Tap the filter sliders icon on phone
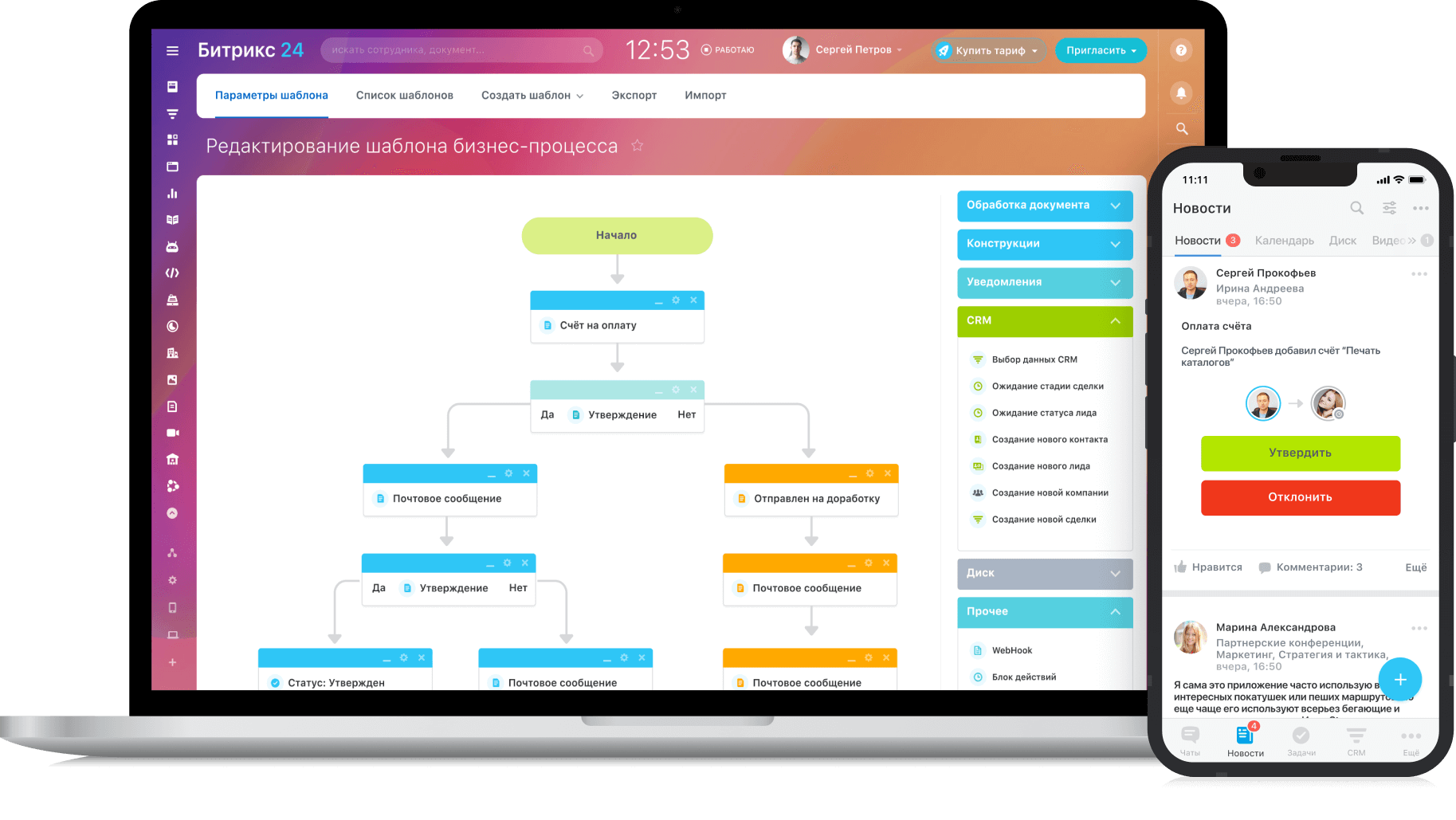The width and height of the screenshot is (1456, 820). (x=1389, y=208)
